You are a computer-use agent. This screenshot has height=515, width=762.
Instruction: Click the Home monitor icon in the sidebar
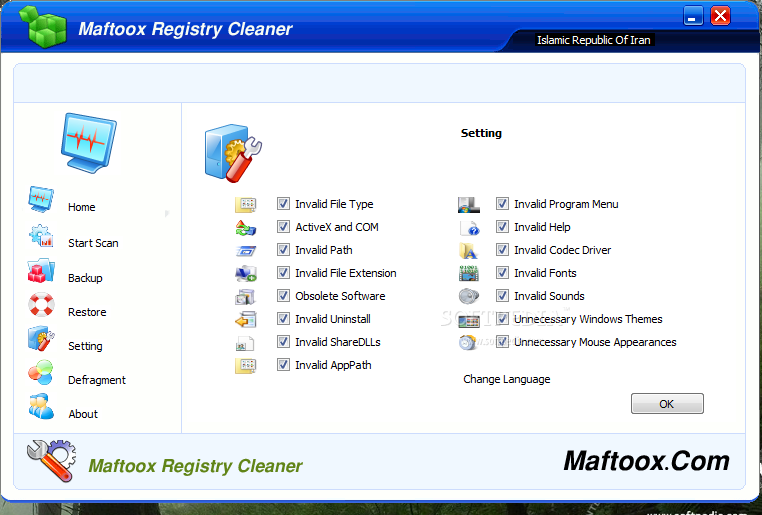click(41, 199)
